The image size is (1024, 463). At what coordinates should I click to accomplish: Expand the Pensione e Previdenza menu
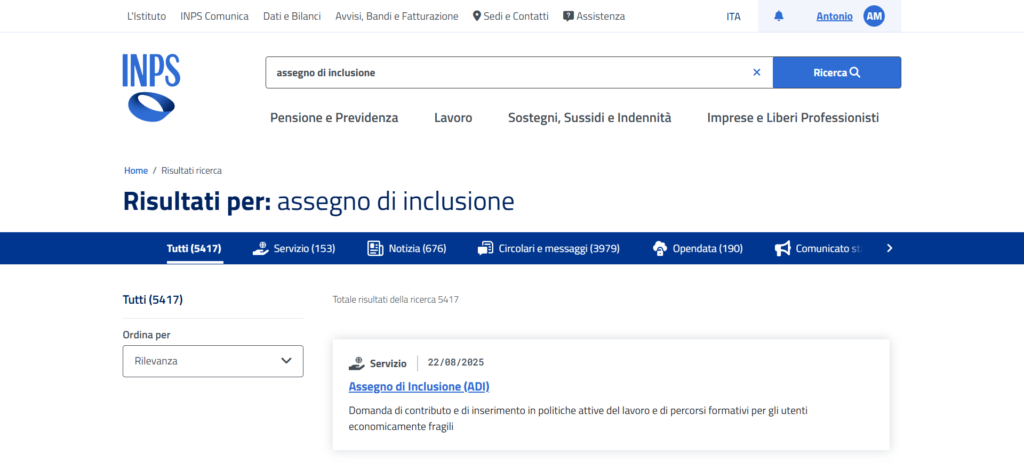(334, 118)
